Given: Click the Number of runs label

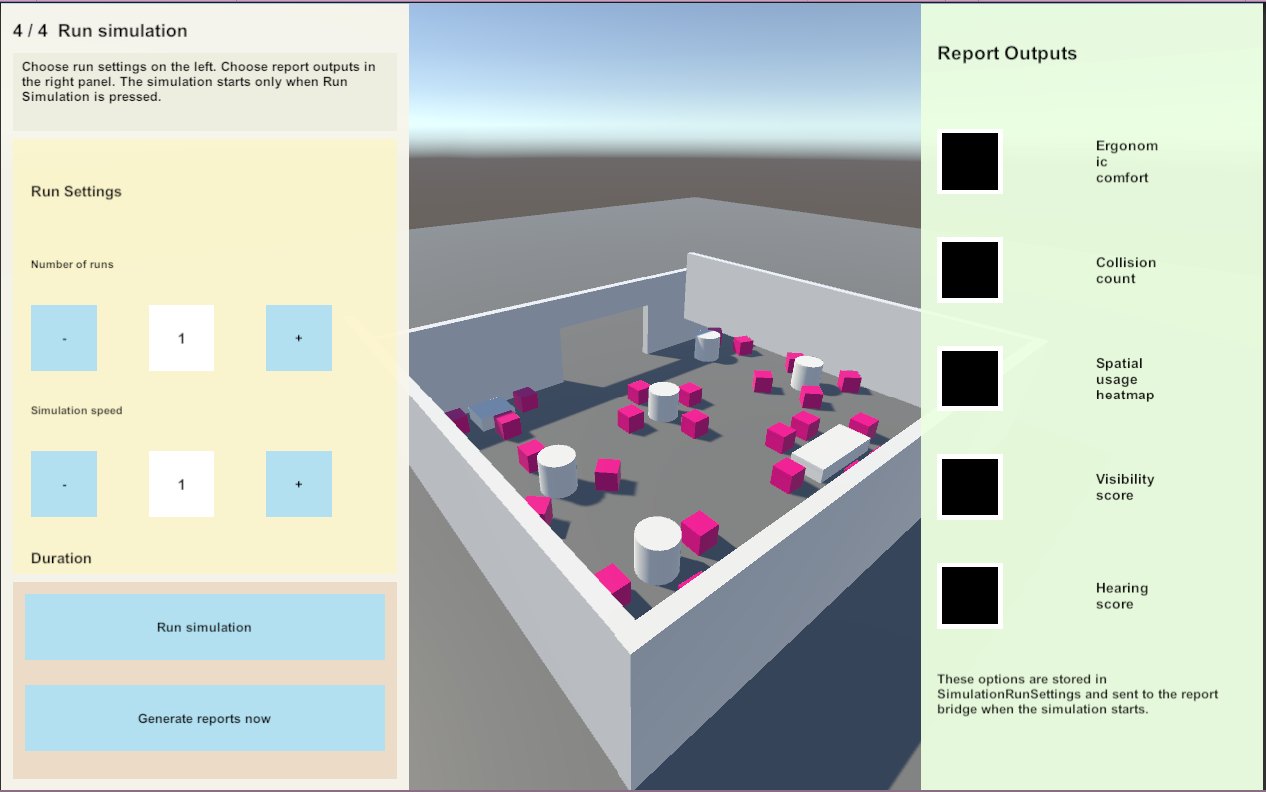Looking at the screenshot, I should tap(72, 265).
